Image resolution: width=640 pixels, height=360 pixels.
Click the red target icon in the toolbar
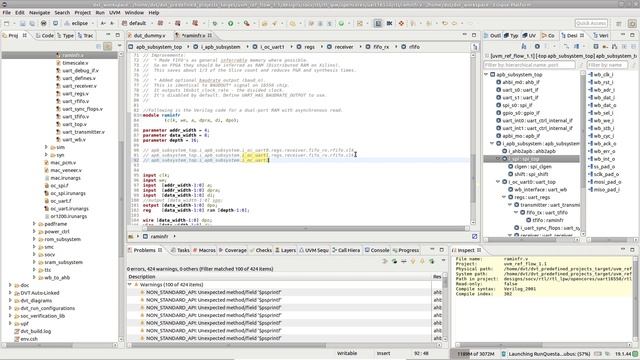click(401, 24)
